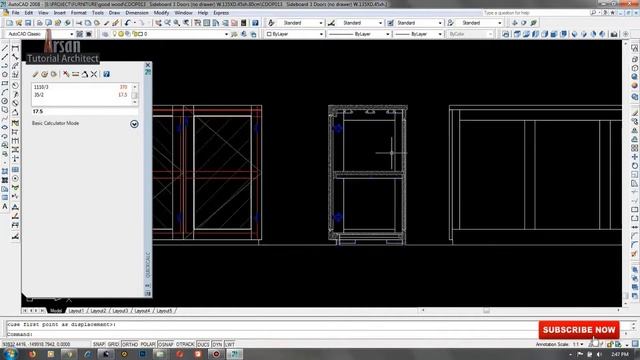Select the Rectangle draw tool

coord(5,83)
